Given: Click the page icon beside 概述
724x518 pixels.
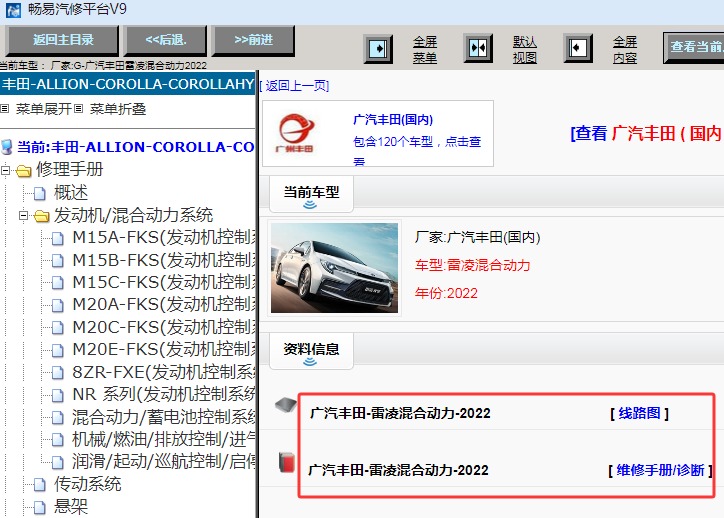Looking at the screenshot, I should click(40, 193).
